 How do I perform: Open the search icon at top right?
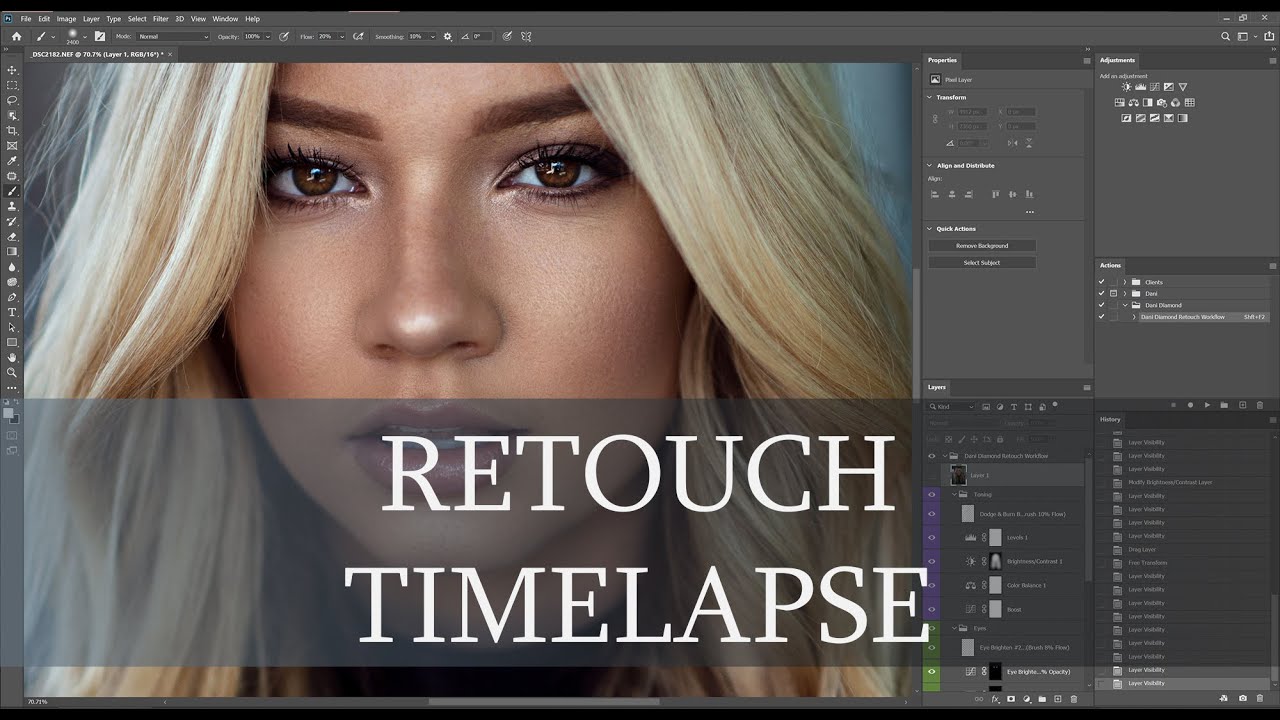[1226, 36]
